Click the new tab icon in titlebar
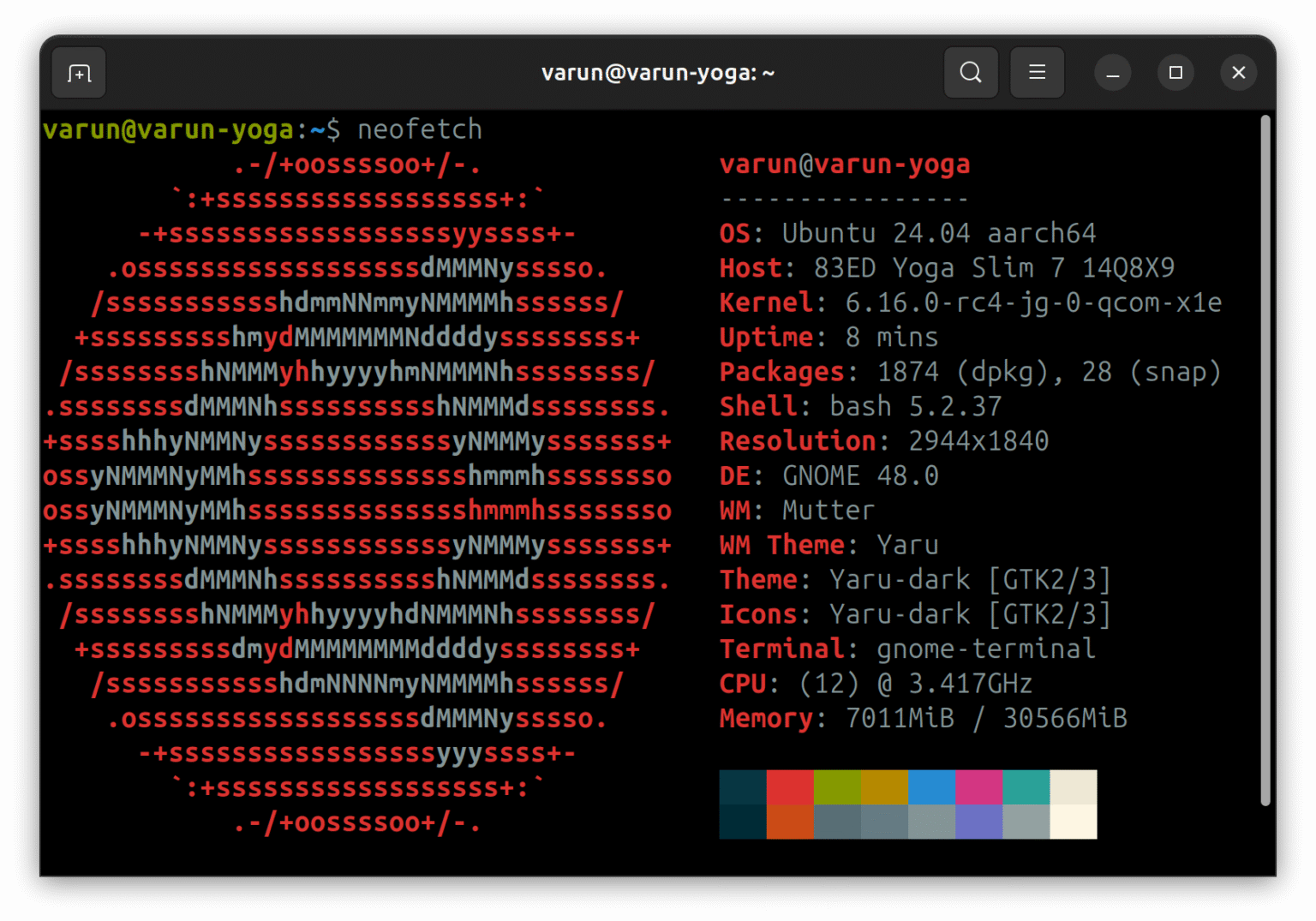The width and height of the screenshot is (1316, 921). (x=78, y=72)
